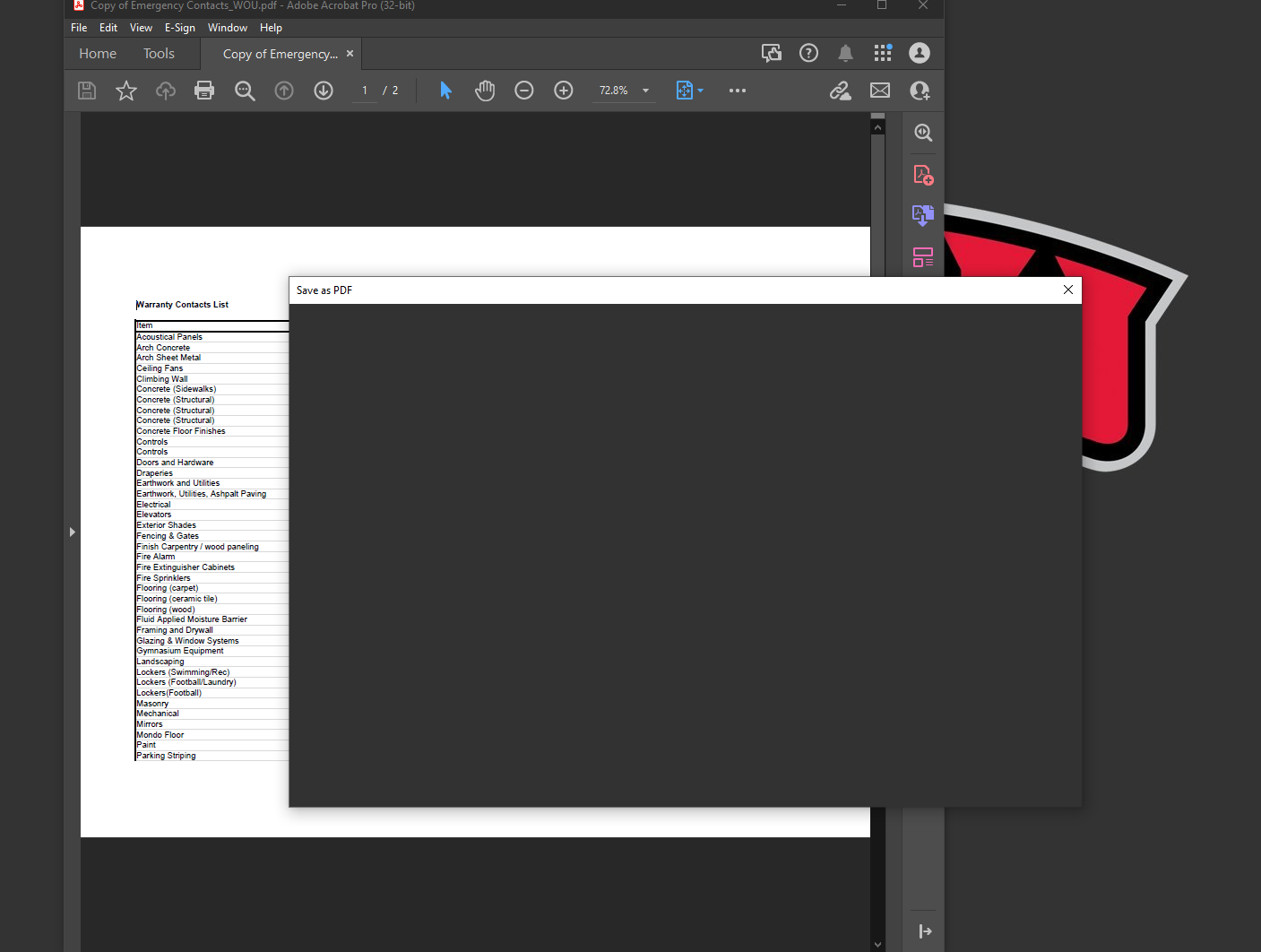Screen dimensions: 1261x952
Task: Open the Window menu
Action: 228,28
